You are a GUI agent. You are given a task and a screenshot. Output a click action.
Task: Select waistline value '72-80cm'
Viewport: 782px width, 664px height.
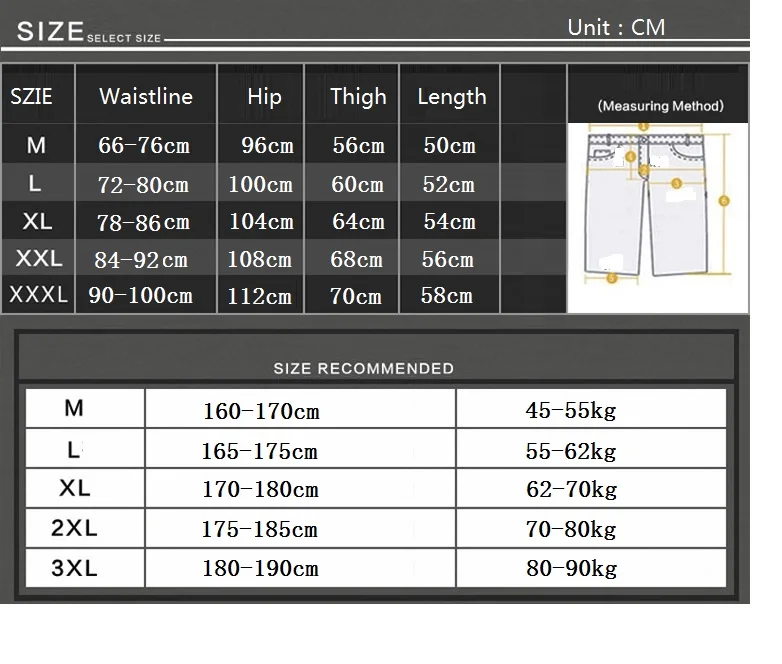pyautogui.click(x=143, y=185)
